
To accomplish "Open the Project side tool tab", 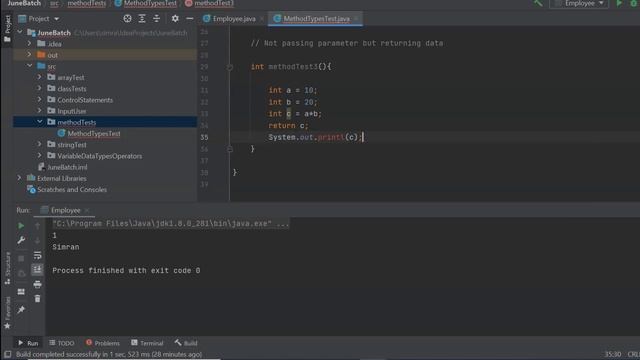I will coord(7,28).
